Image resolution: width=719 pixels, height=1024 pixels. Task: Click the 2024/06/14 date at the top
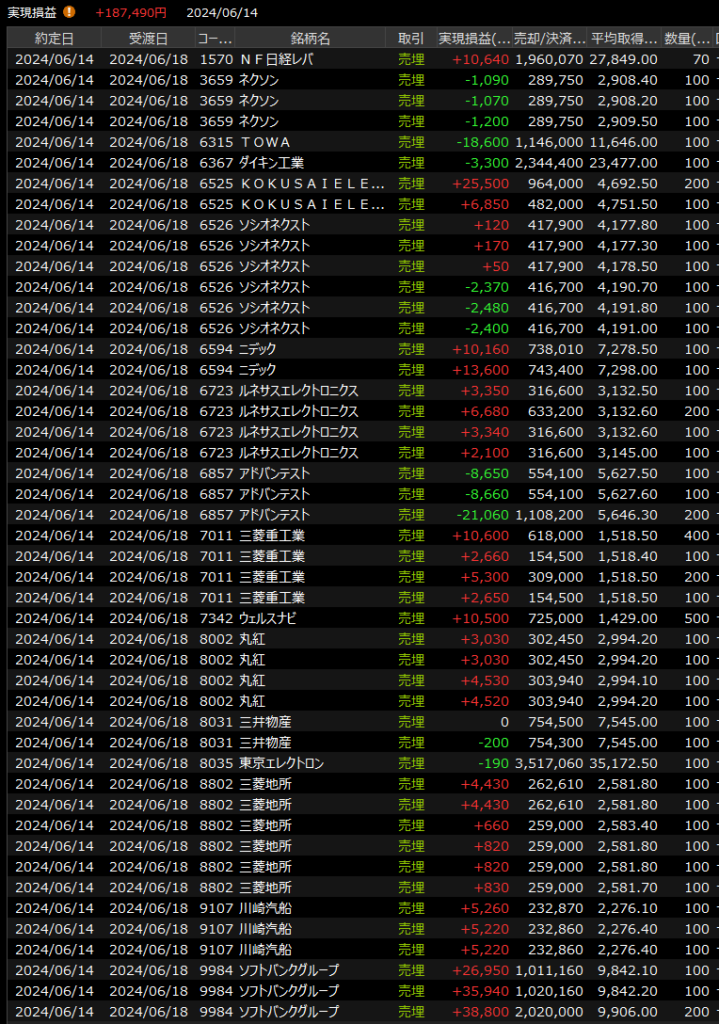point(222,12)
